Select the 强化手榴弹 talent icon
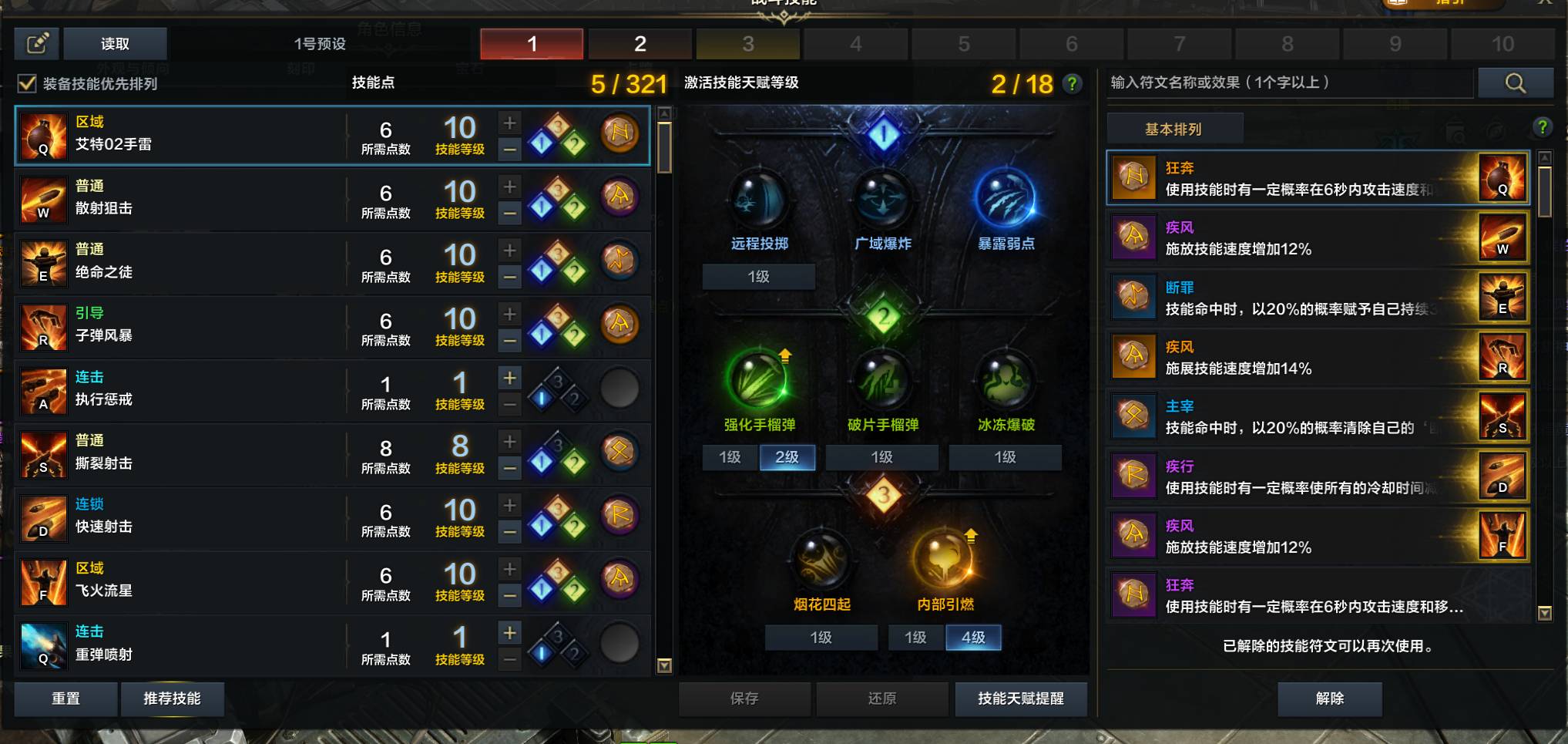The width and height of the screenshot is (1568, 744). coord(759,380)
